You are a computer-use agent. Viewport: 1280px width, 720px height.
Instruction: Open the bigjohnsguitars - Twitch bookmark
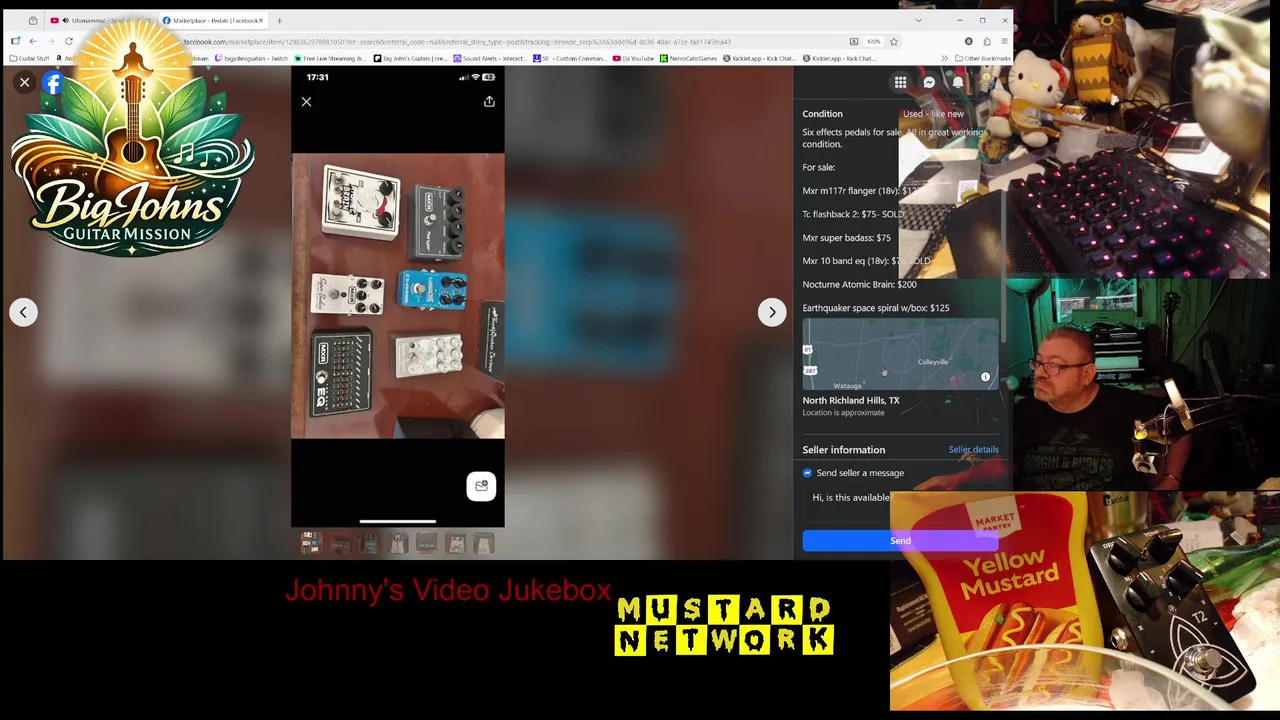pos(251,58)
